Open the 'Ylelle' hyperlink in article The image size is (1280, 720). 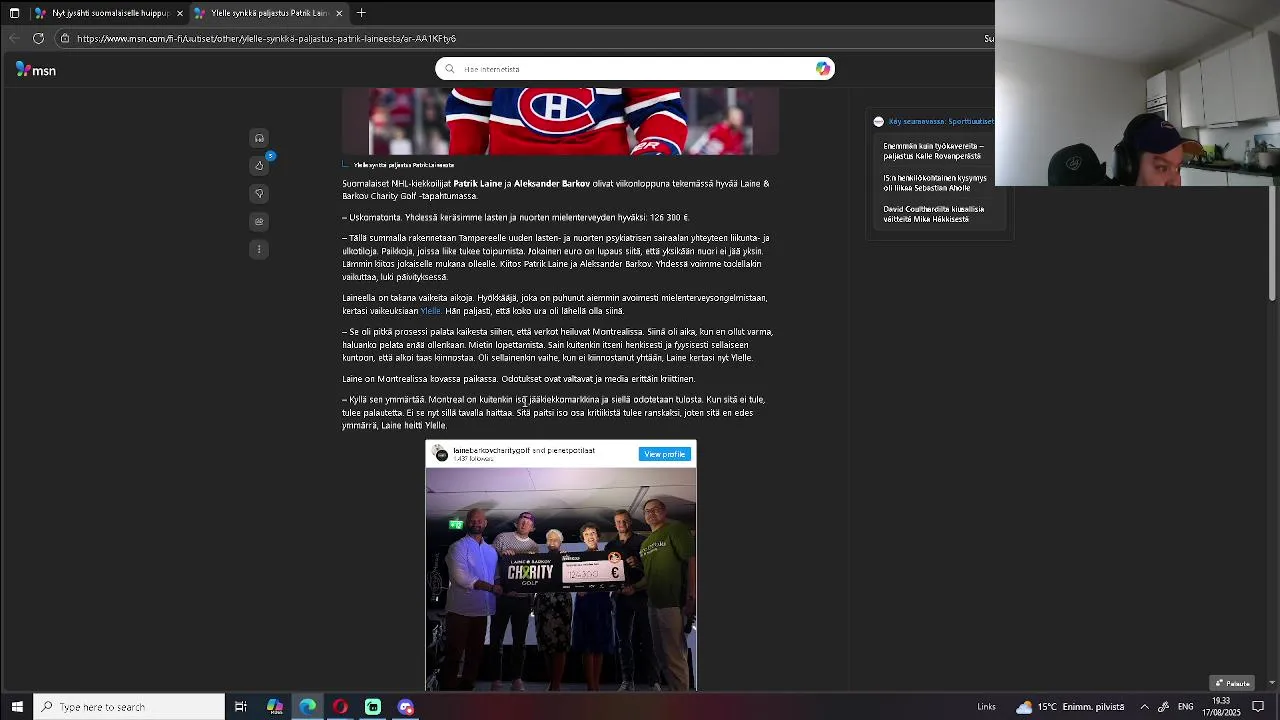pyautogui.click(x=430, y=311)
